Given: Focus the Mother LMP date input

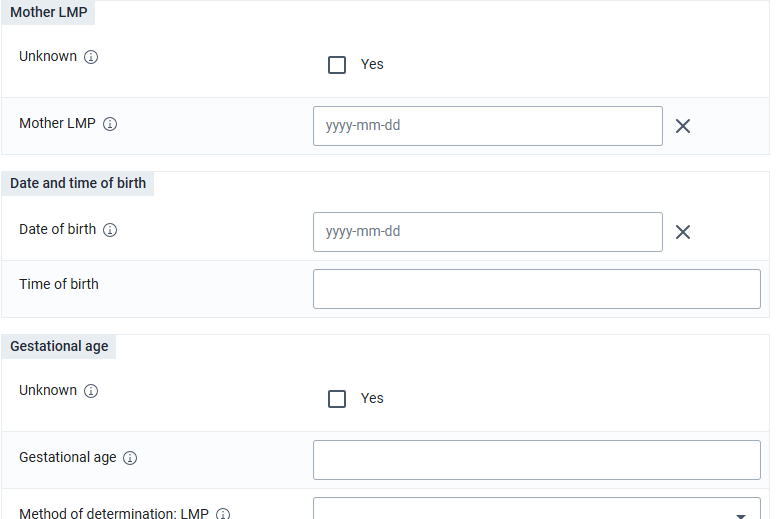Looking at the screenshot, I should point(488,126).
